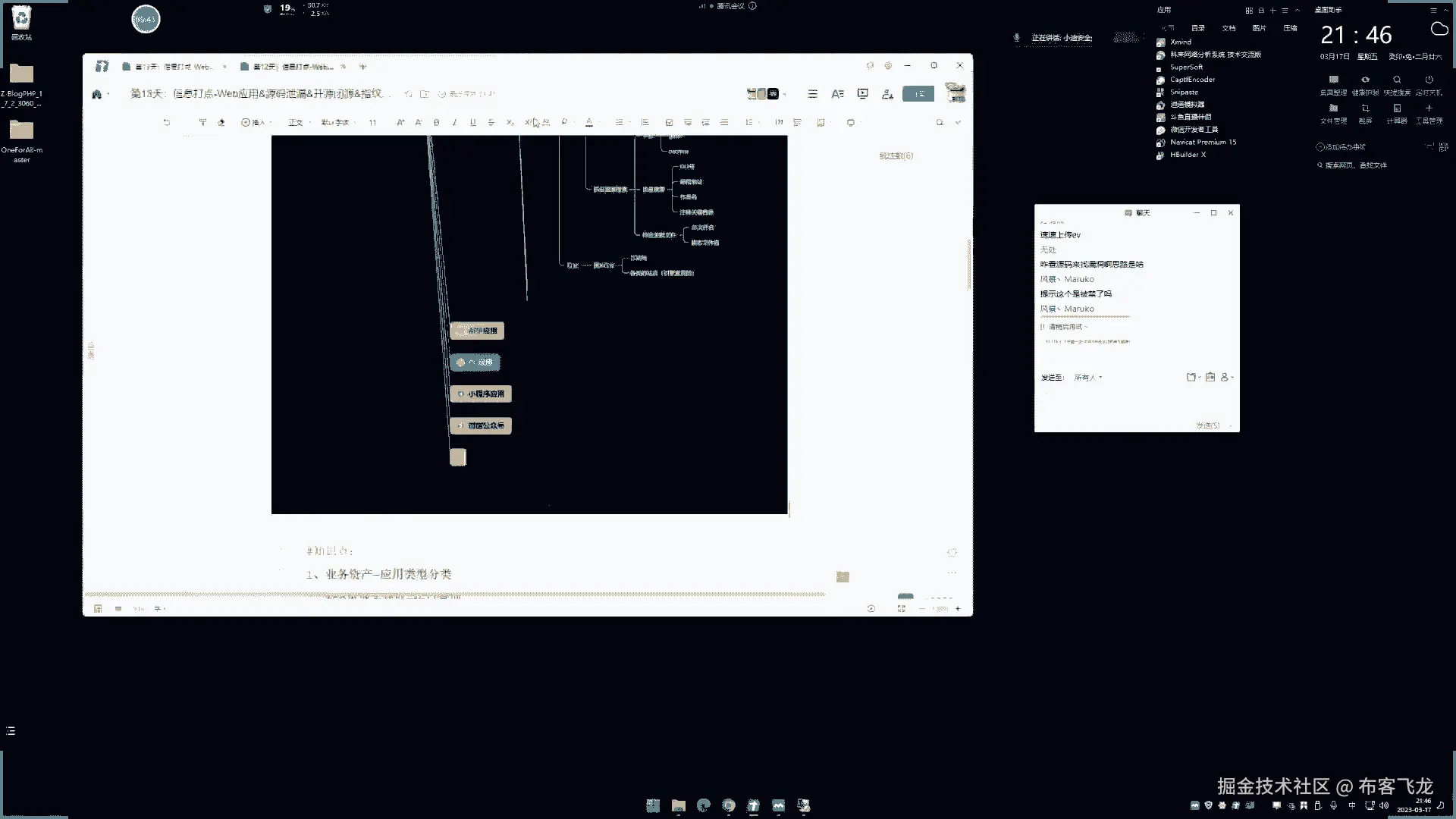1456x819 pixels.
Task: Click the search icon in document toolbar
Action: point(940,122)
